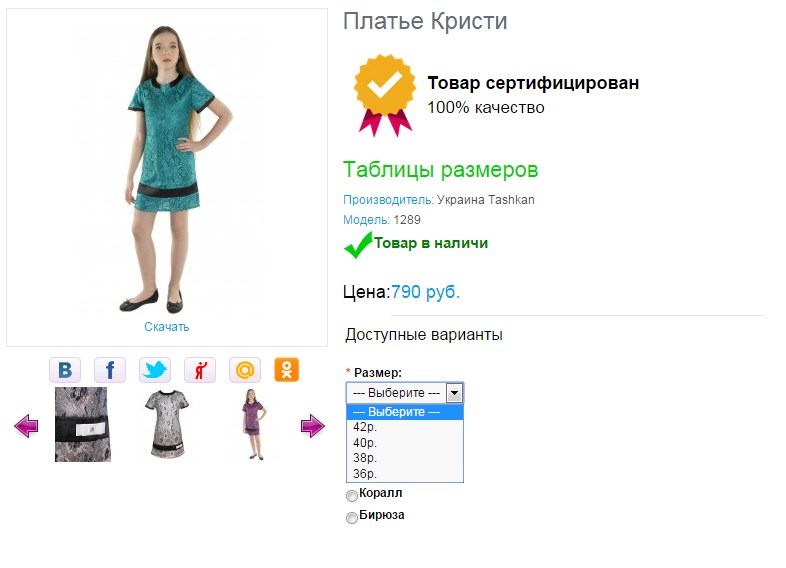The width and height of the screenshot is (786, 568).
Task: Open the Производитель link
Action: click(388, 200)
